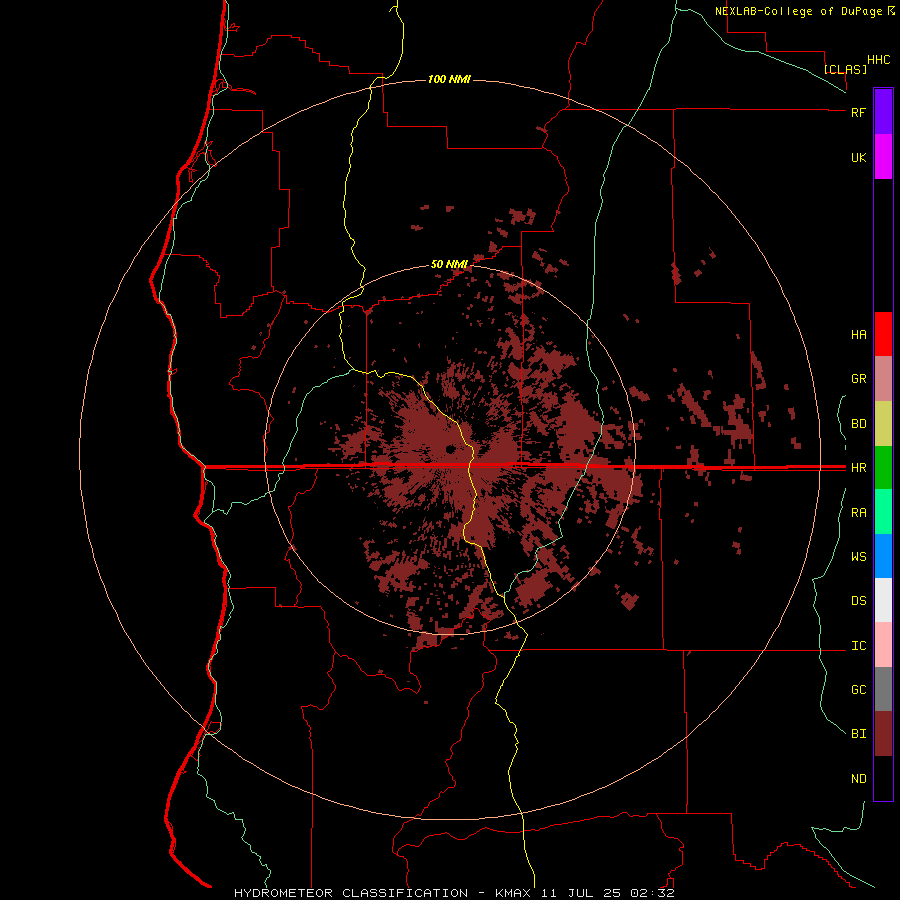
Task: Click the BD legend label text
Action: point(858,424)
